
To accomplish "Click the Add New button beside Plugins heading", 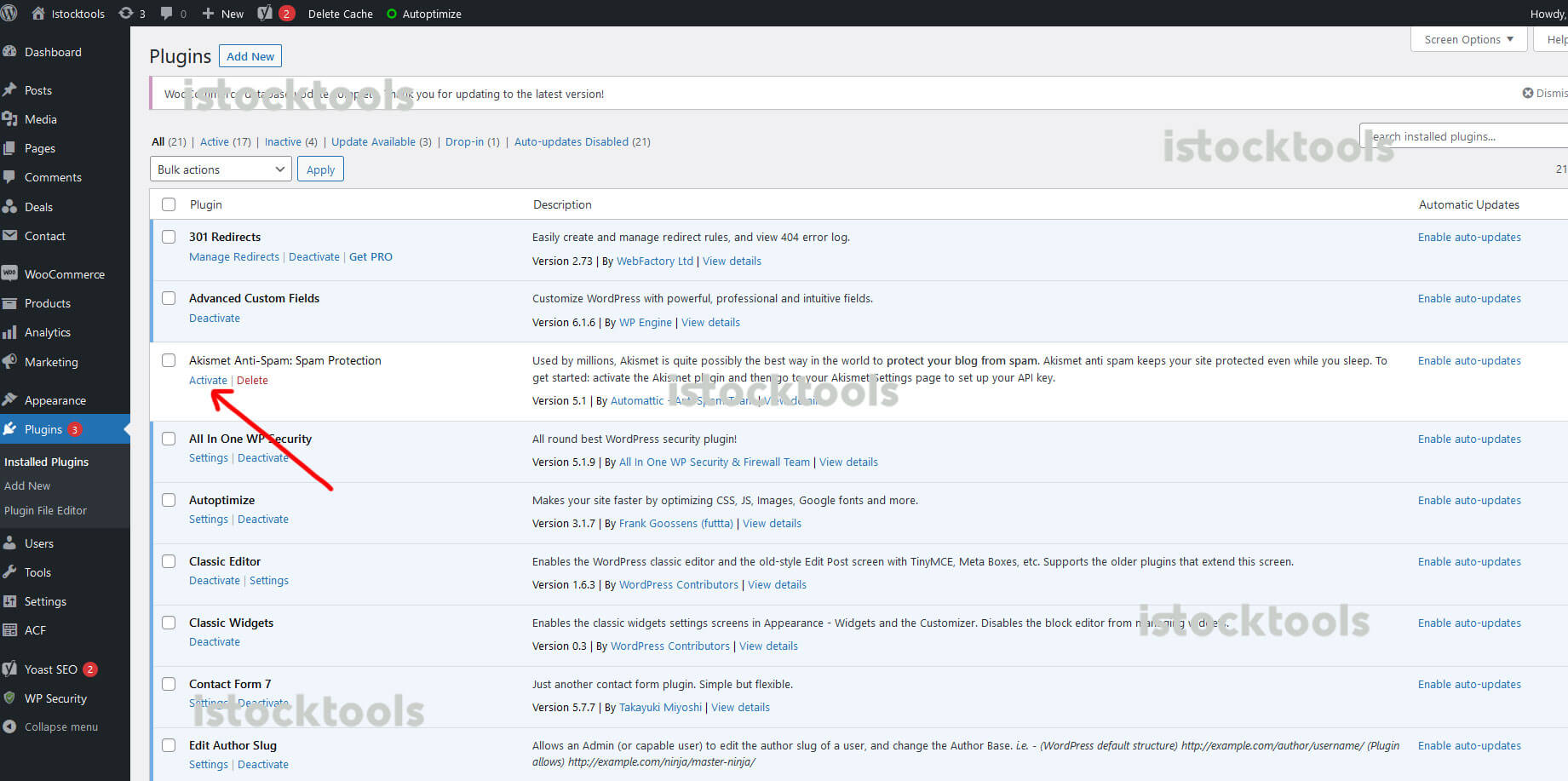I will pyautogui.click(x=250, y=56).
